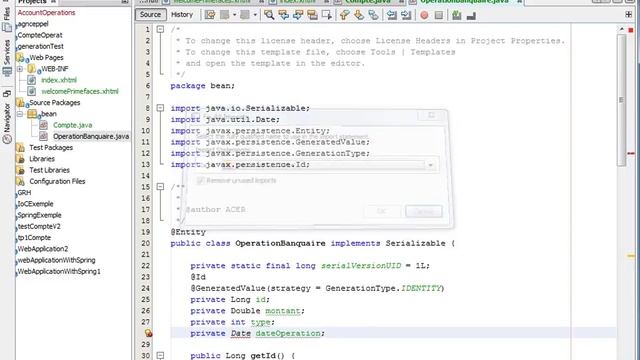Screen dimensions: 640x360
Task: Click error lightbulb glyph on line 28
Action: 148,333
